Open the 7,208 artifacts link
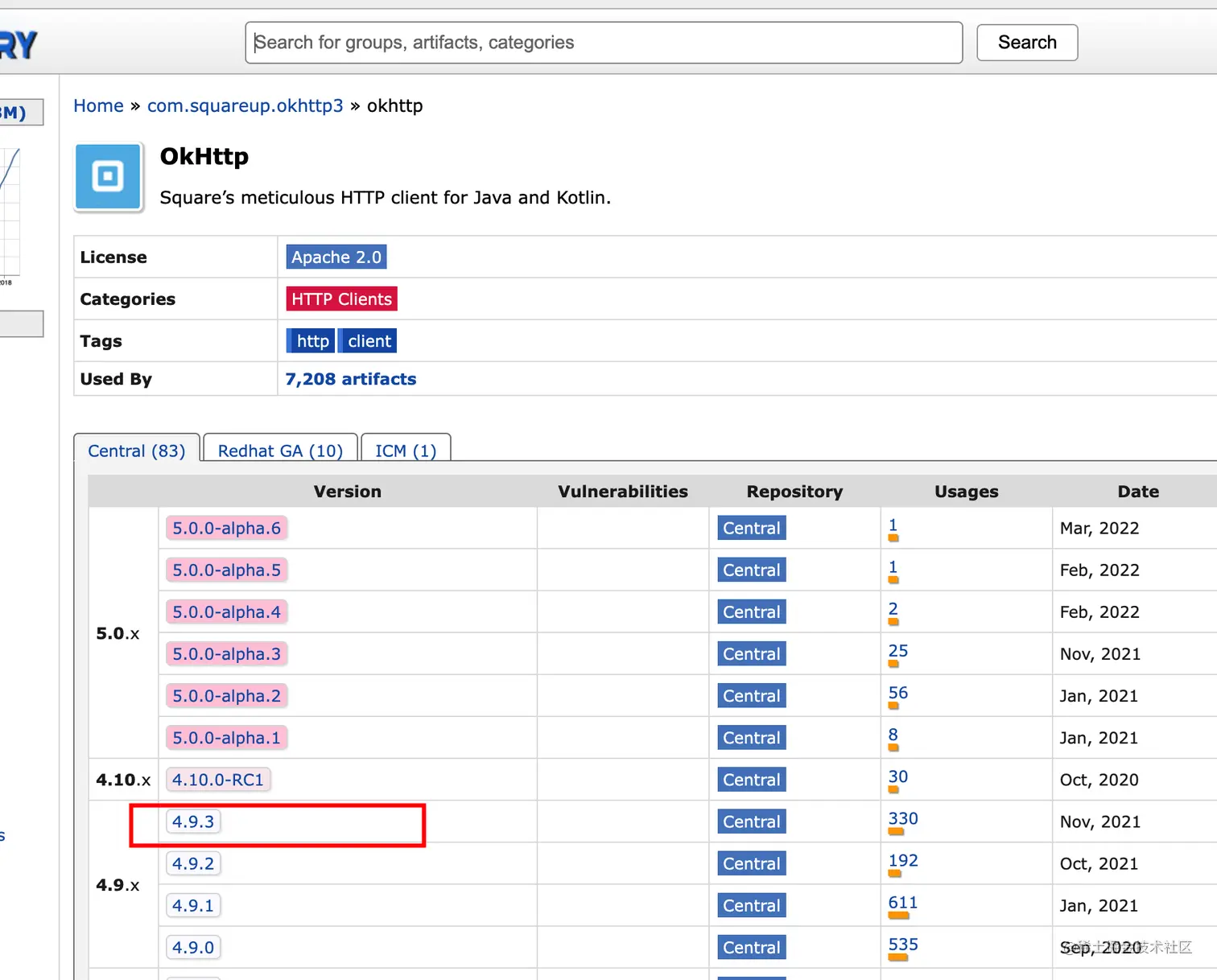Screen dimensions: 1217x980 point(351,379)
